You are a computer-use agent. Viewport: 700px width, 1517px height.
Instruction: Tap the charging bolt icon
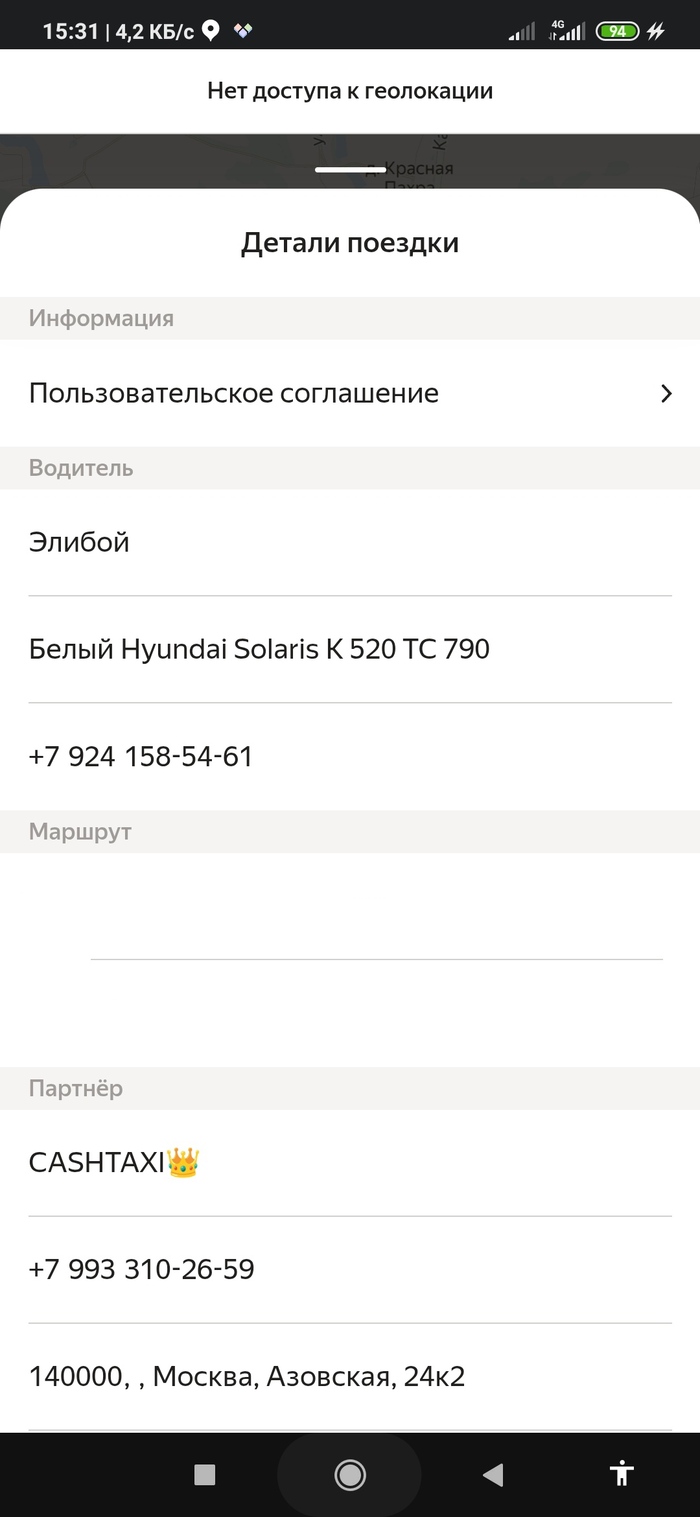click(x=656, y=31)
